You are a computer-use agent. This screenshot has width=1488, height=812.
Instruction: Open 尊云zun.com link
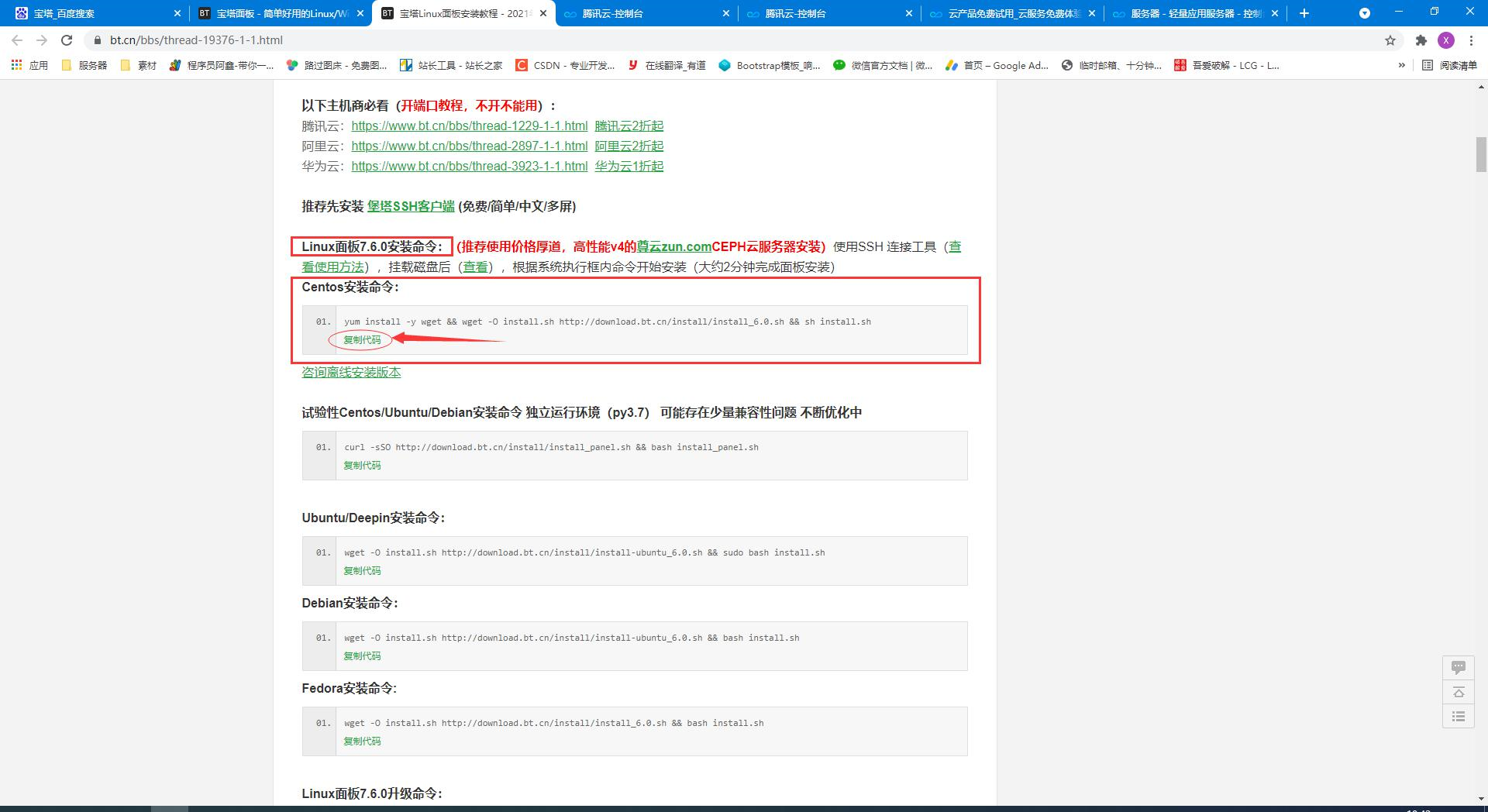coord(673,246)
